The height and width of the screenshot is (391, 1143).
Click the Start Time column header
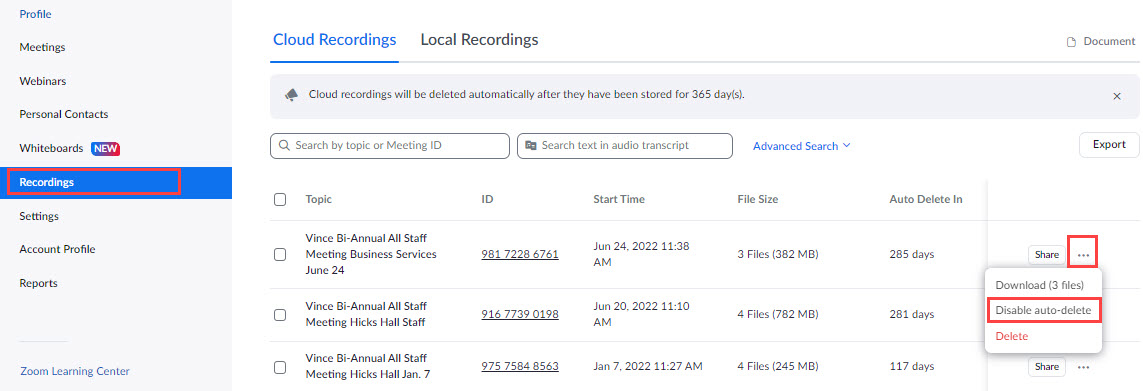pos(619,199)
